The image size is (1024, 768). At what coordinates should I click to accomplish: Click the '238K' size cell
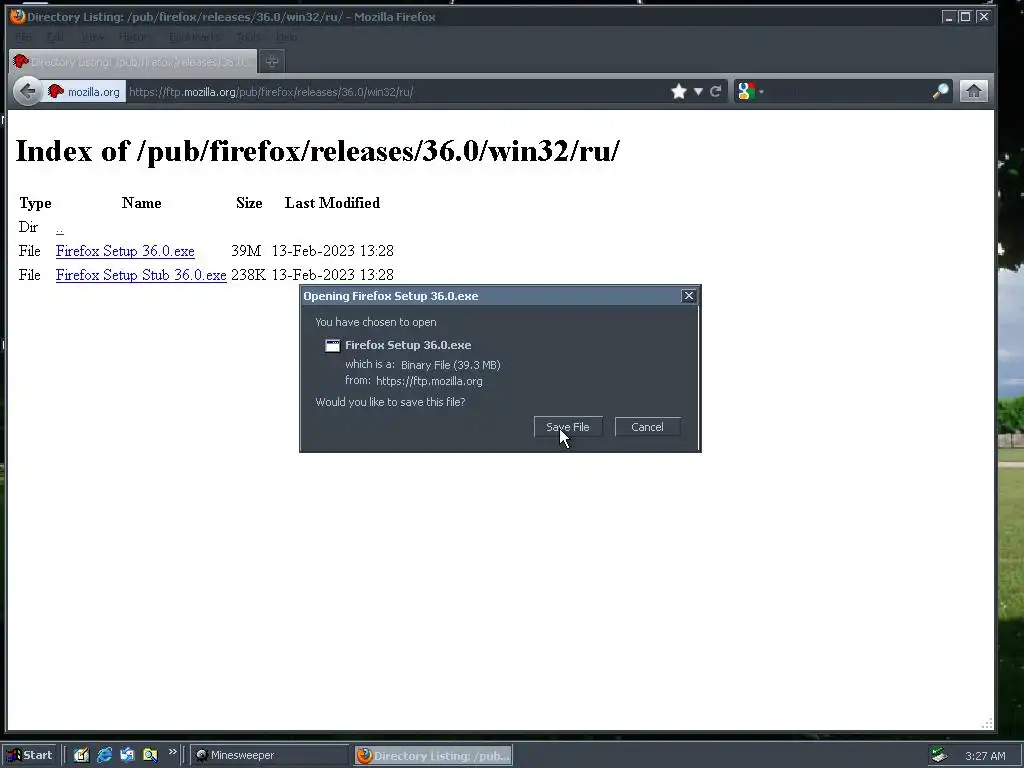[x=248, y=275]
